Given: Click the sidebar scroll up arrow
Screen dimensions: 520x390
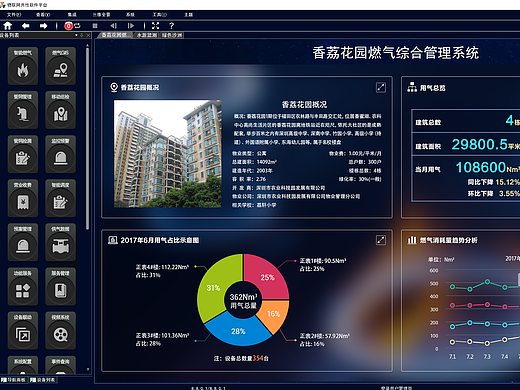Looking at the screenshot, I should (x=88, y=45).
